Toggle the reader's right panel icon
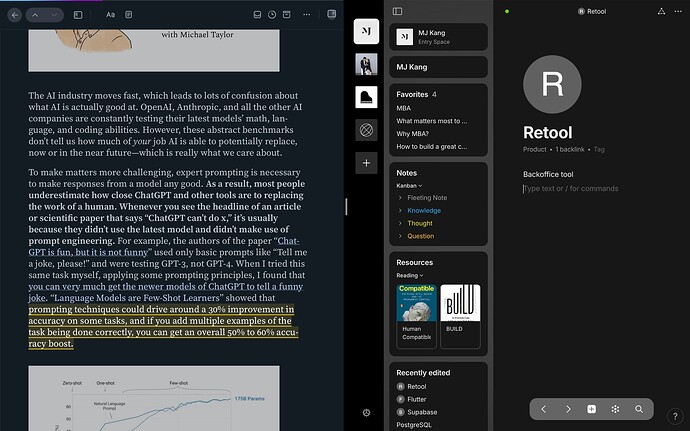The height and width of the screenshot is (431, 690). (x=332, y=15)
